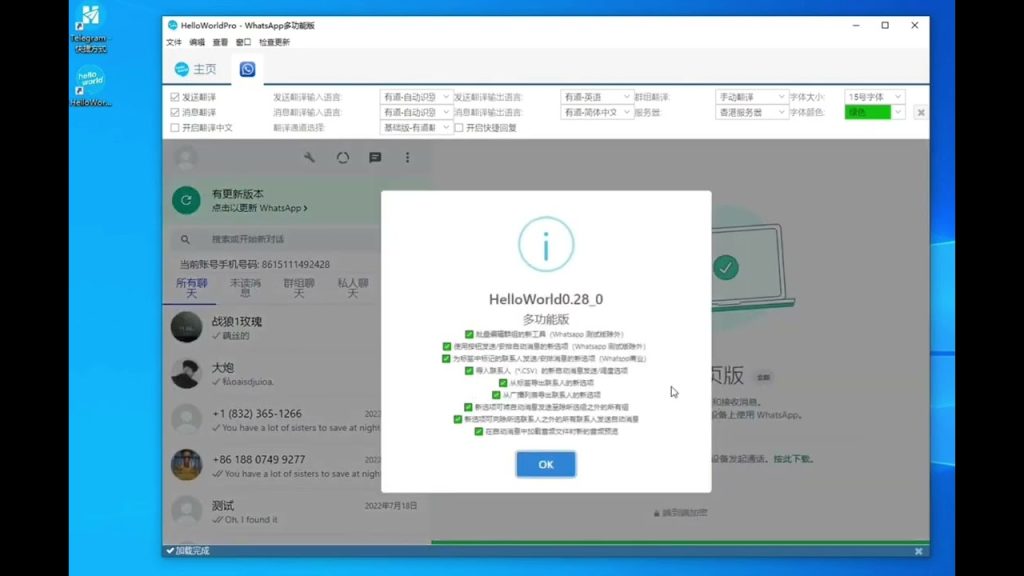Viewport: 1024px width, 576px height.
Task: Open the 测试 chat
Action: coord(294,511)
